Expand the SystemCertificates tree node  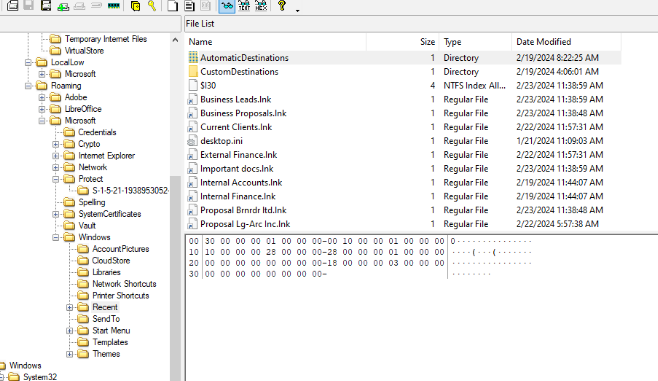[55, 214]
